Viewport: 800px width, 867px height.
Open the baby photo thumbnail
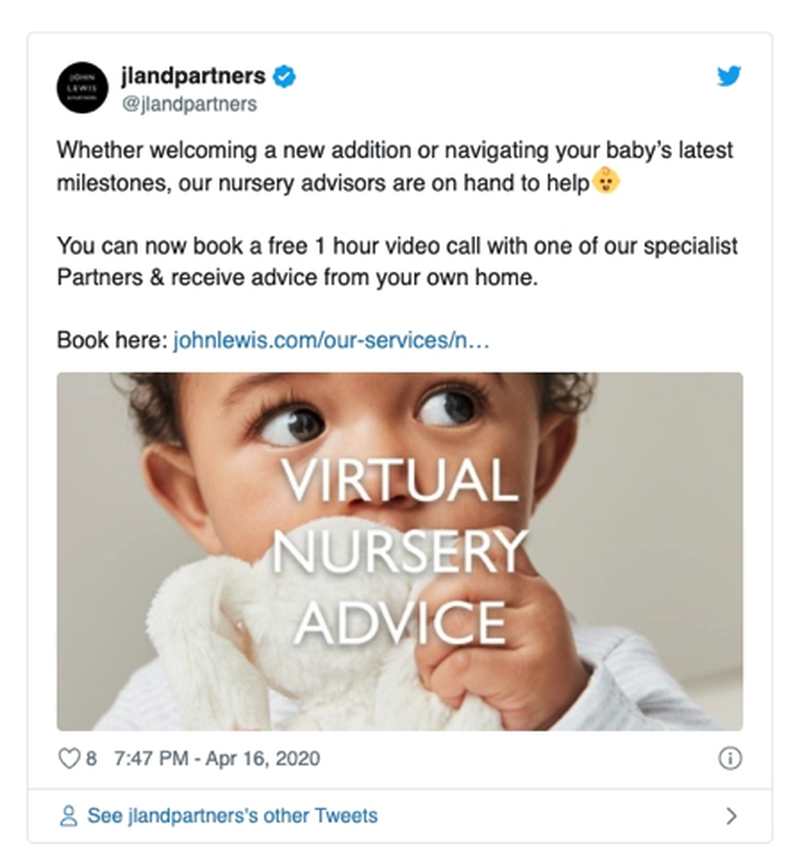coord(400,551)
